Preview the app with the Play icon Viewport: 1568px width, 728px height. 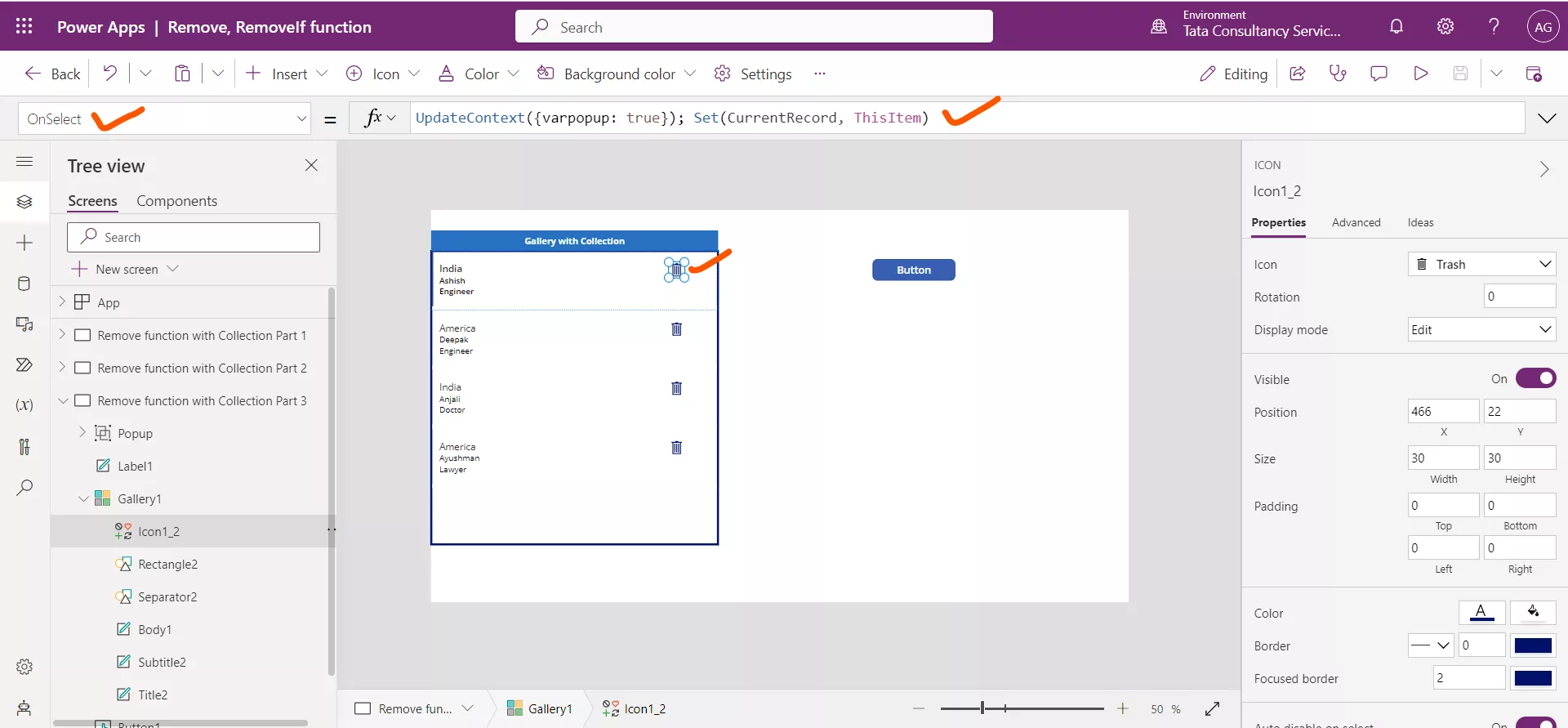(1420, 74)
